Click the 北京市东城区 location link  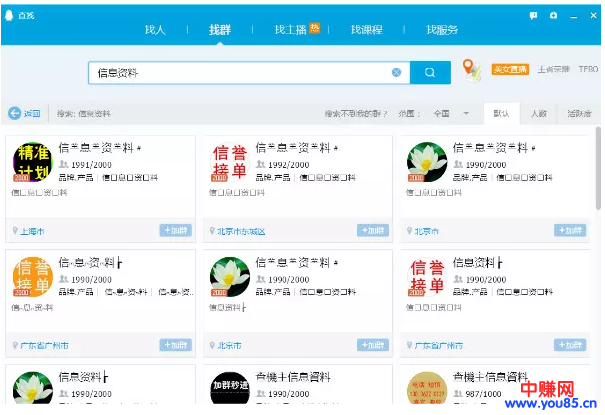[241, 231]
